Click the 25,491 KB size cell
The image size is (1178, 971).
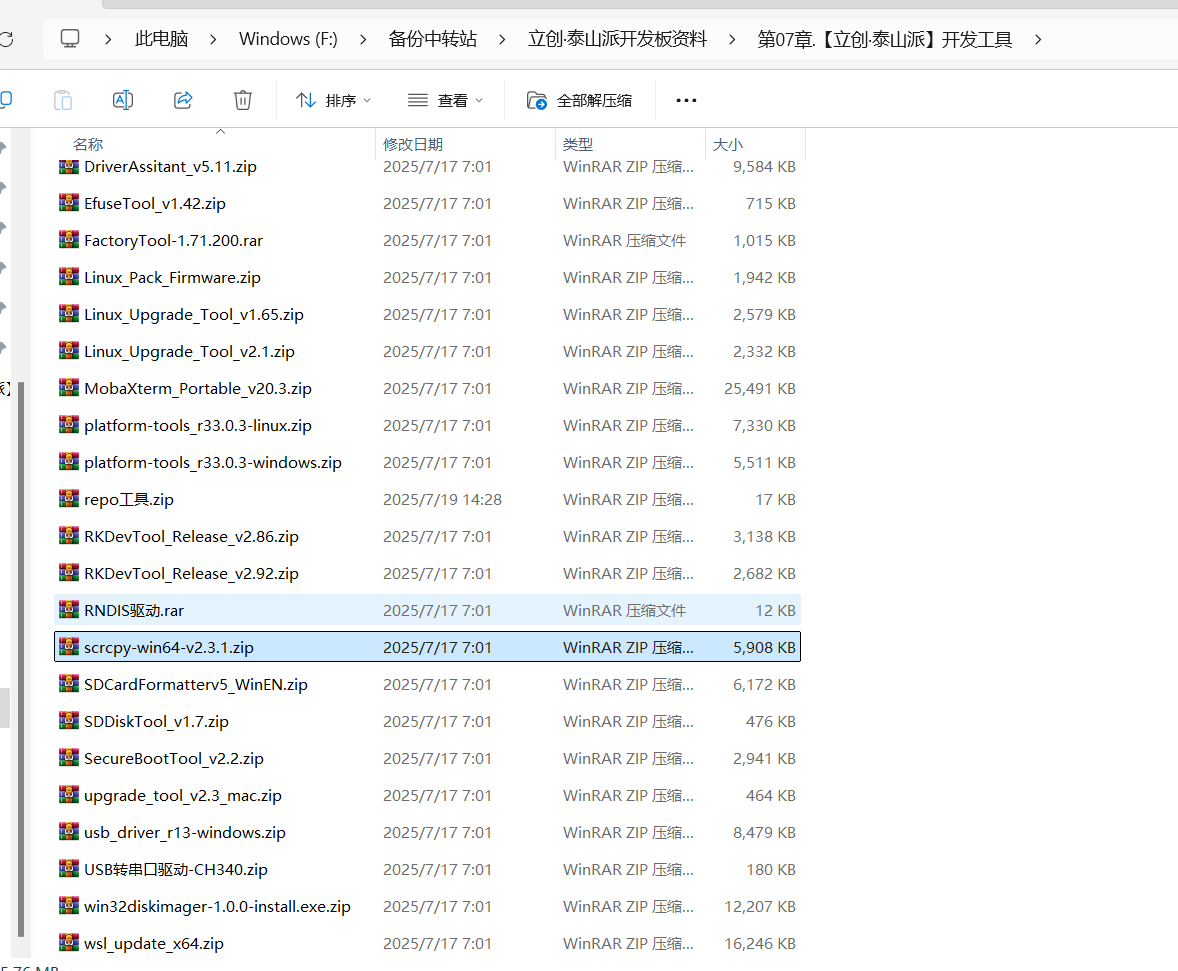(x=760, y=389)
